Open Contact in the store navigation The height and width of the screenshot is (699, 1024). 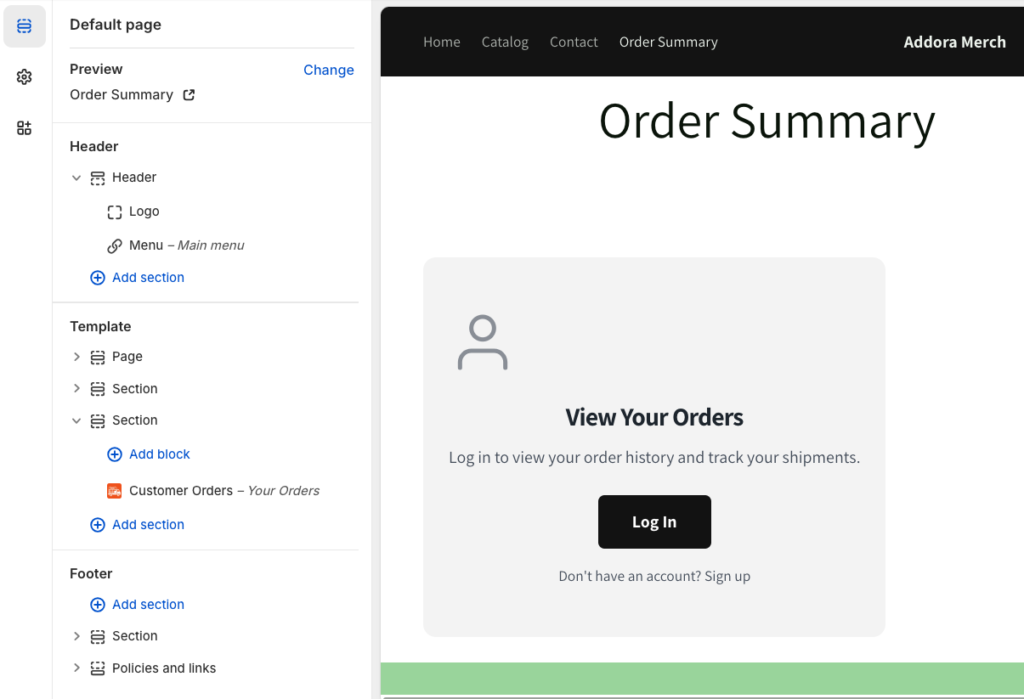574,42
